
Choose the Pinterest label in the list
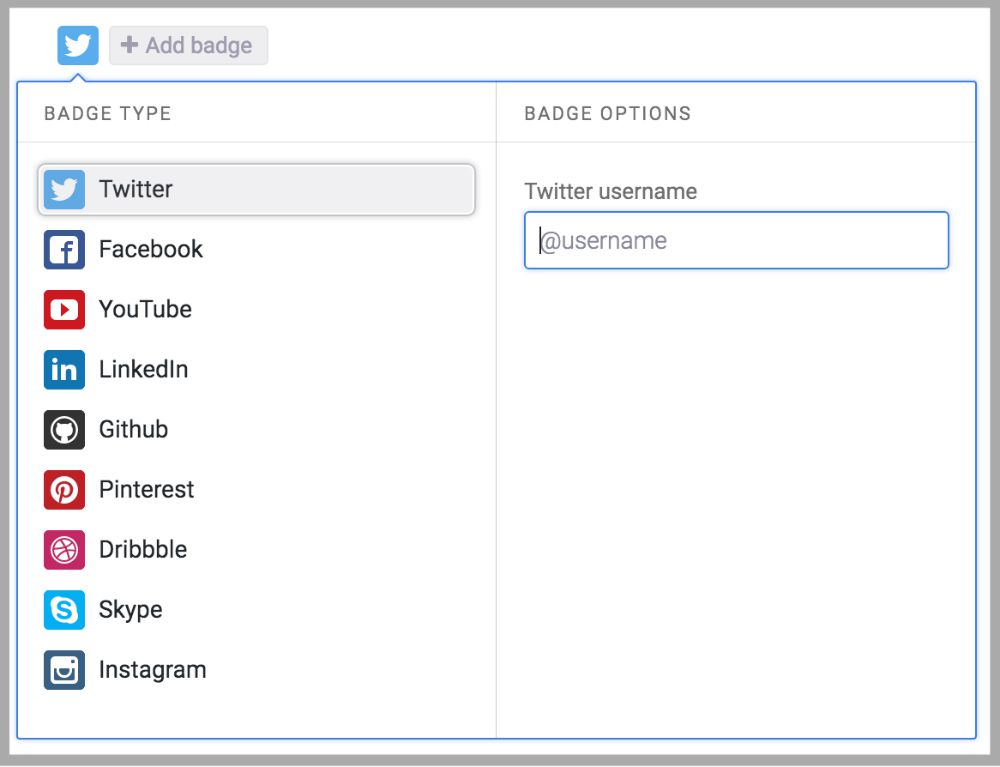[x=147, y=490]
